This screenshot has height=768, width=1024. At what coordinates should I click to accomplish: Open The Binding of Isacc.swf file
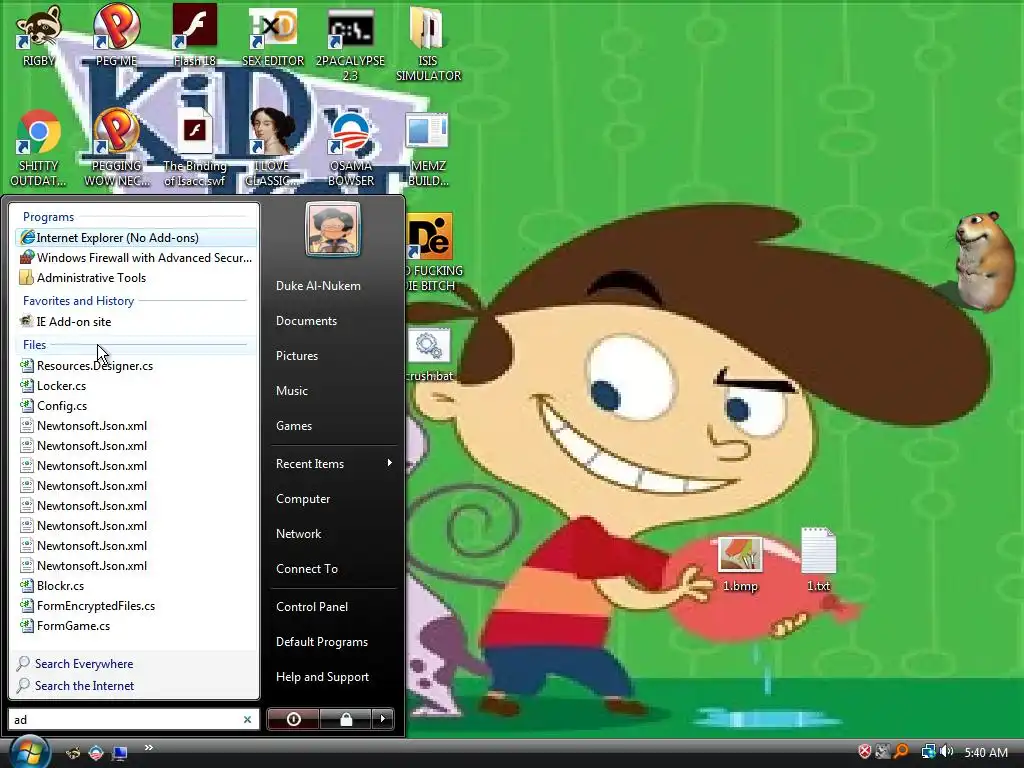coord(195,148)
